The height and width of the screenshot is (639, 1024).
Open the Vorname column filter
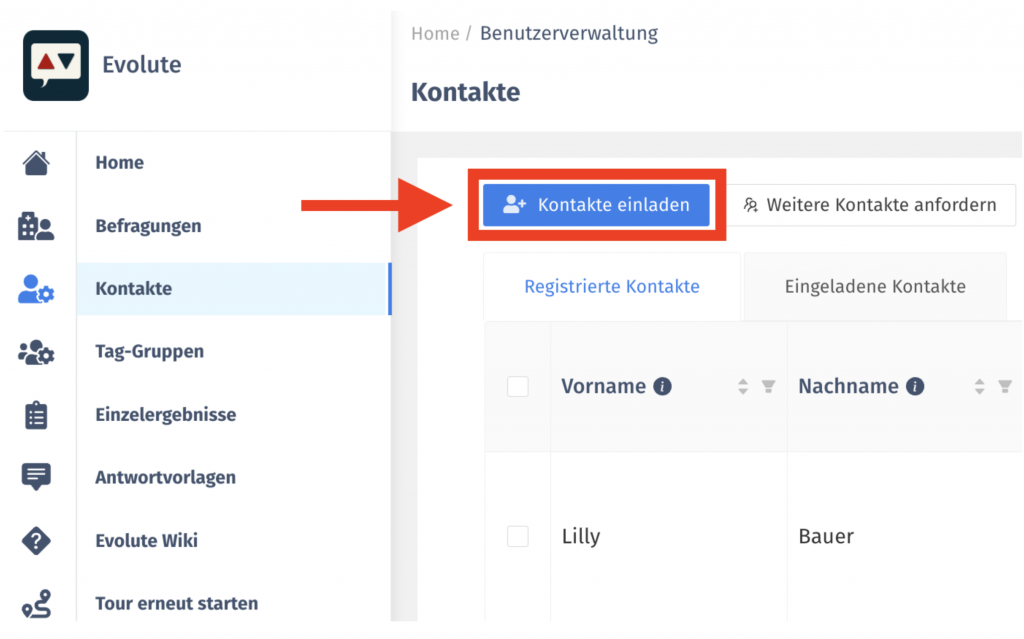point(768,386)
